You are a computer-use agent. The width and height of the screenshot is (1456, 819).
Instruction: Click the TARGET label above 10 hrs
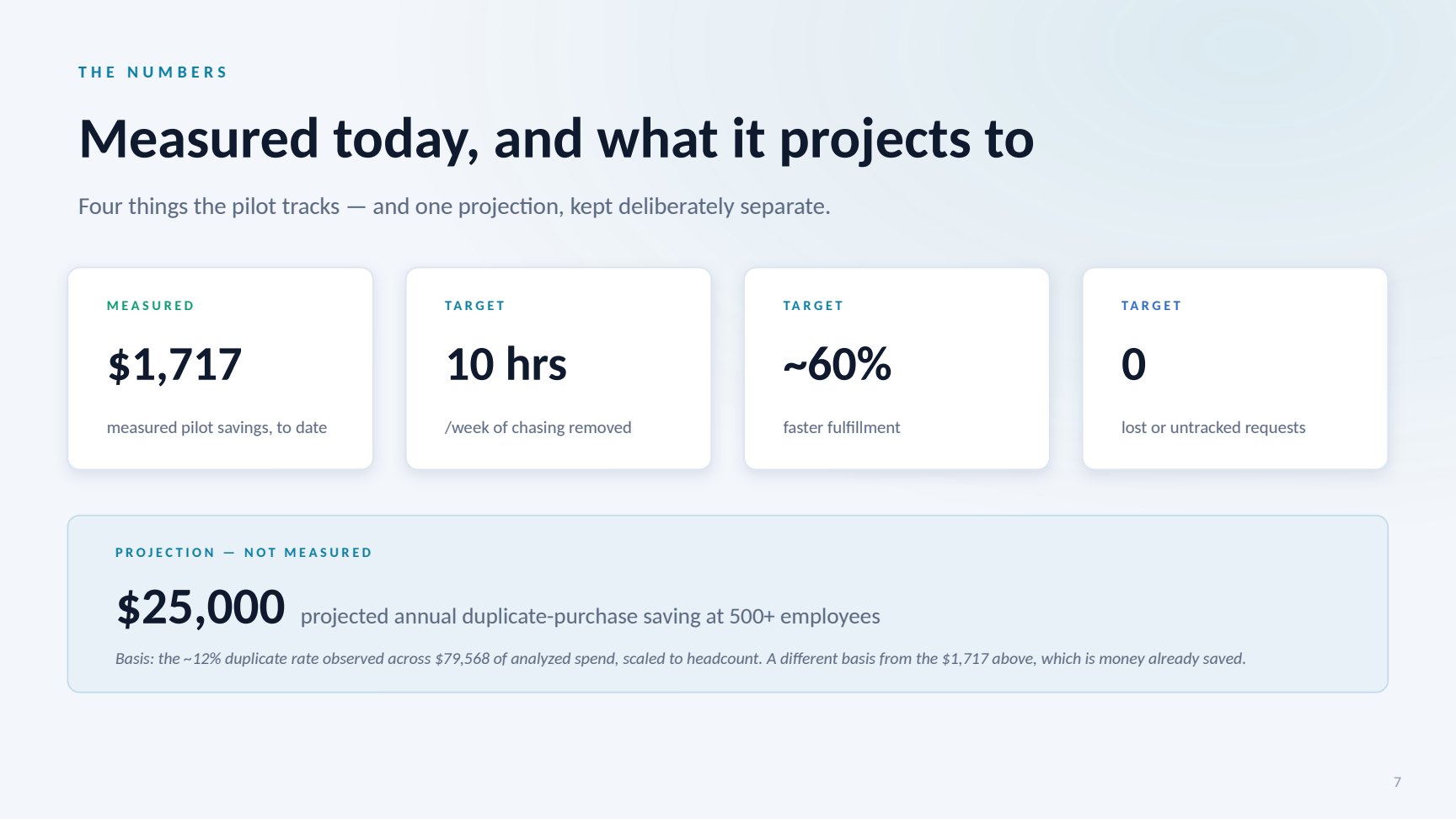[475, 306]
